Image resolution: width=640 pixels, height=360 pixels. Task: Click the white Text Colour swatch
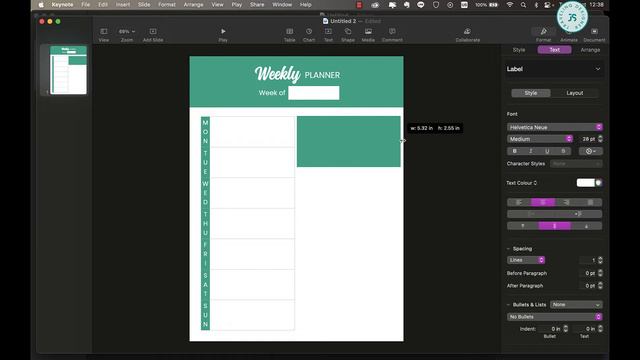point(585,183)
